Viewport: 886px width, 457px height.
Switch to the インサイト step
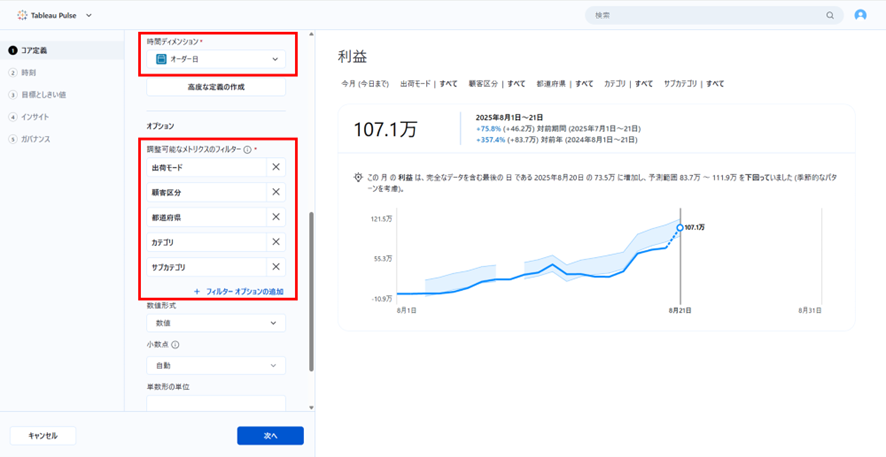pyautogui.click(x=34, y=117)
